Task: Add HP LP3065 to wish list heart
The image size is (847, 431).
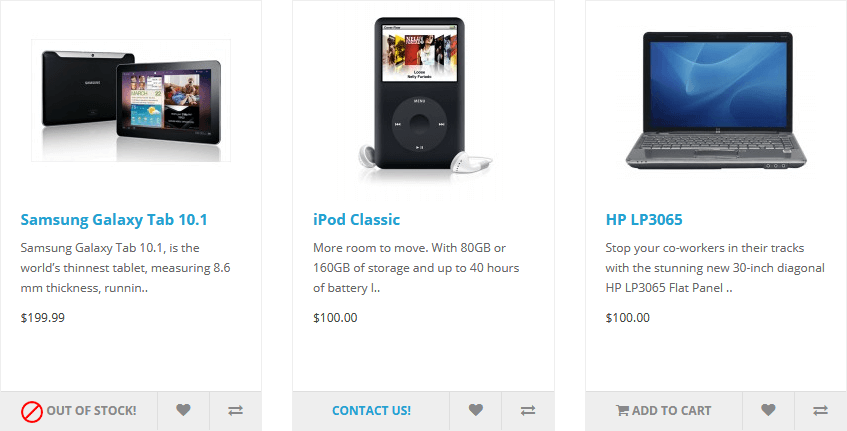Action: 768,410
